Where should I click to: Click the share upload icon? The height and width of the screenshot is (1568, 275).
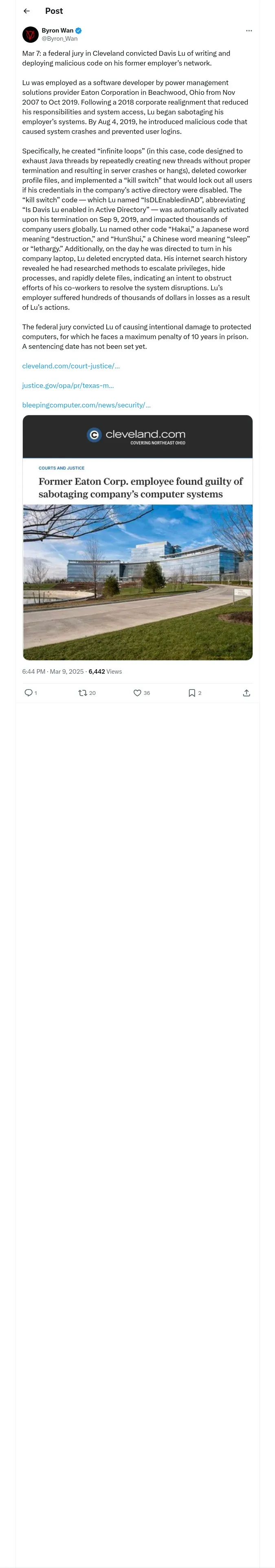(x=246, y=693)
